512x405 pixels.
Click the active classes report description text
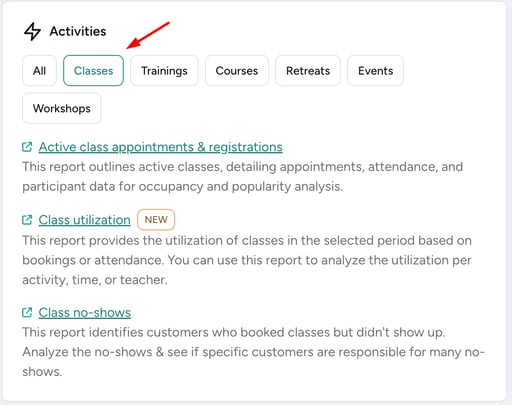[242, 176]
